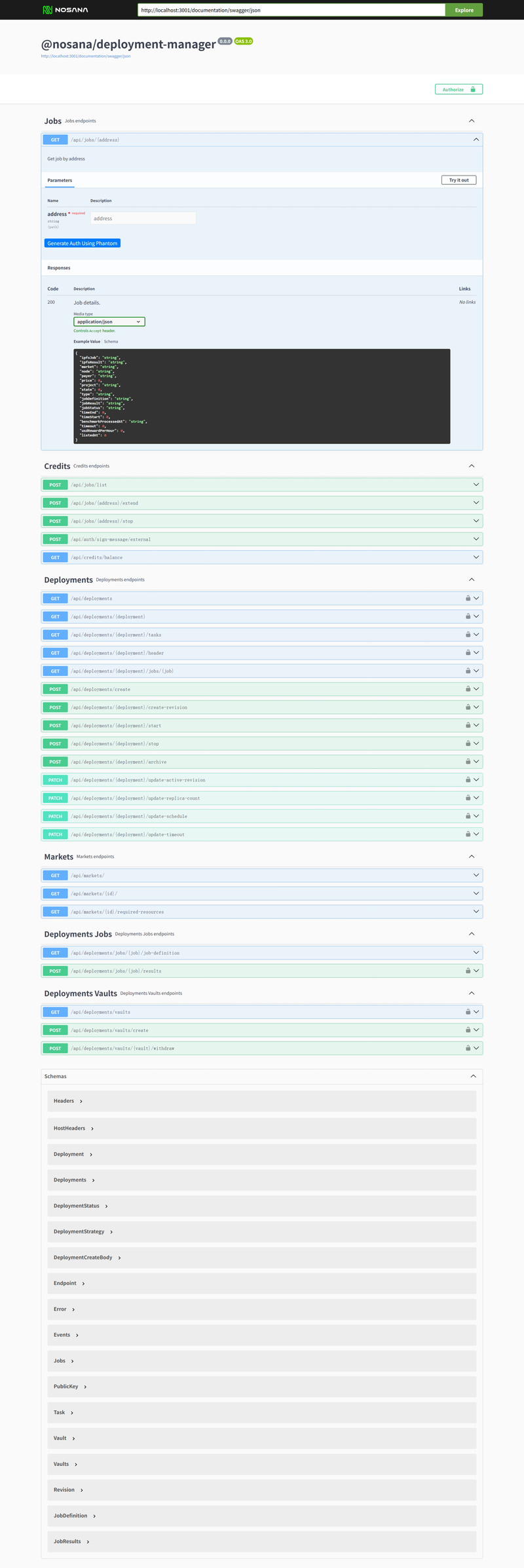Click the 'No links' text

click(x=468, y=302)
